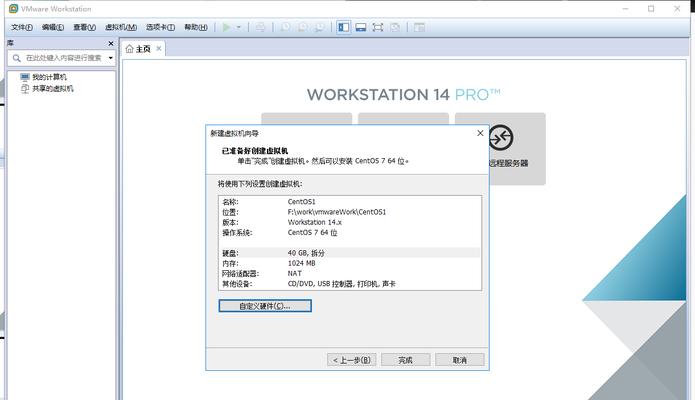The width and height of the screenshot is (695, 400).
Task: Click the CentOS1 name value in the summary
Action: coord(301,202)
